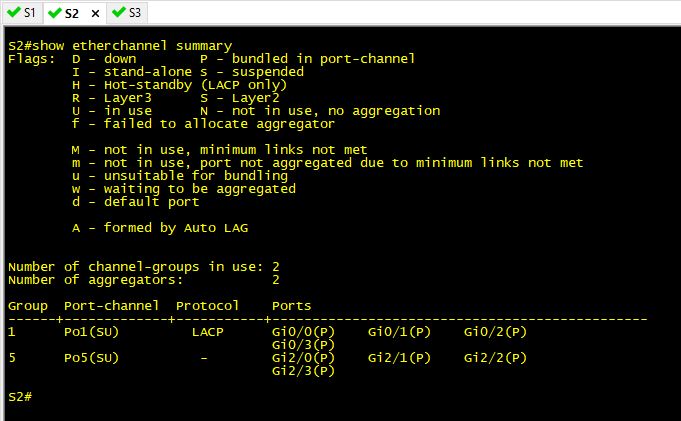
Task: Click 'Number of channel-groups in use: 2' line
Action: tap(144, 267)
